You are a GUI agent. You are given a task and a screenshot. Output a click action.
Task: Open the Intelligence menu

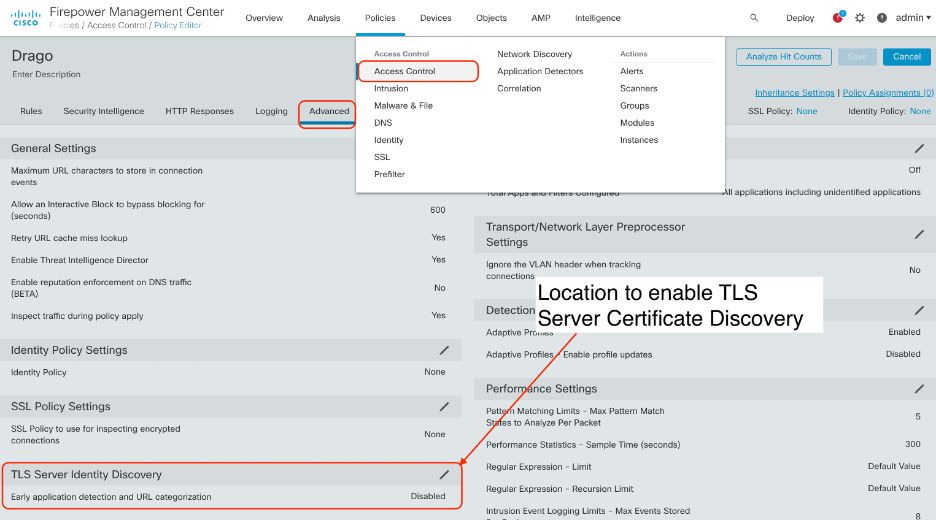click(598, 18)
